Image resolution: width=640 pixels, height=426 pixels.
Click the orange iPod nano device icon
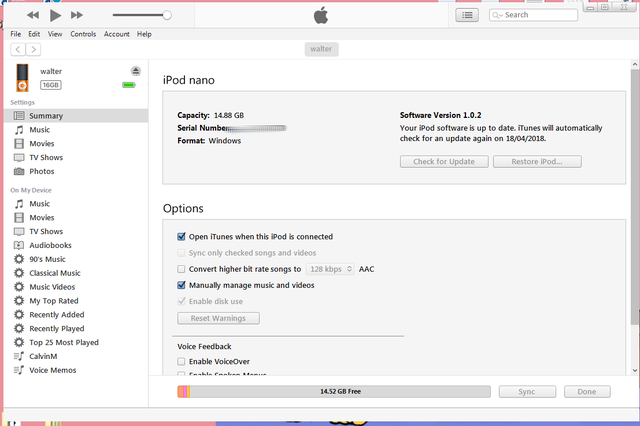click(22, 78)
